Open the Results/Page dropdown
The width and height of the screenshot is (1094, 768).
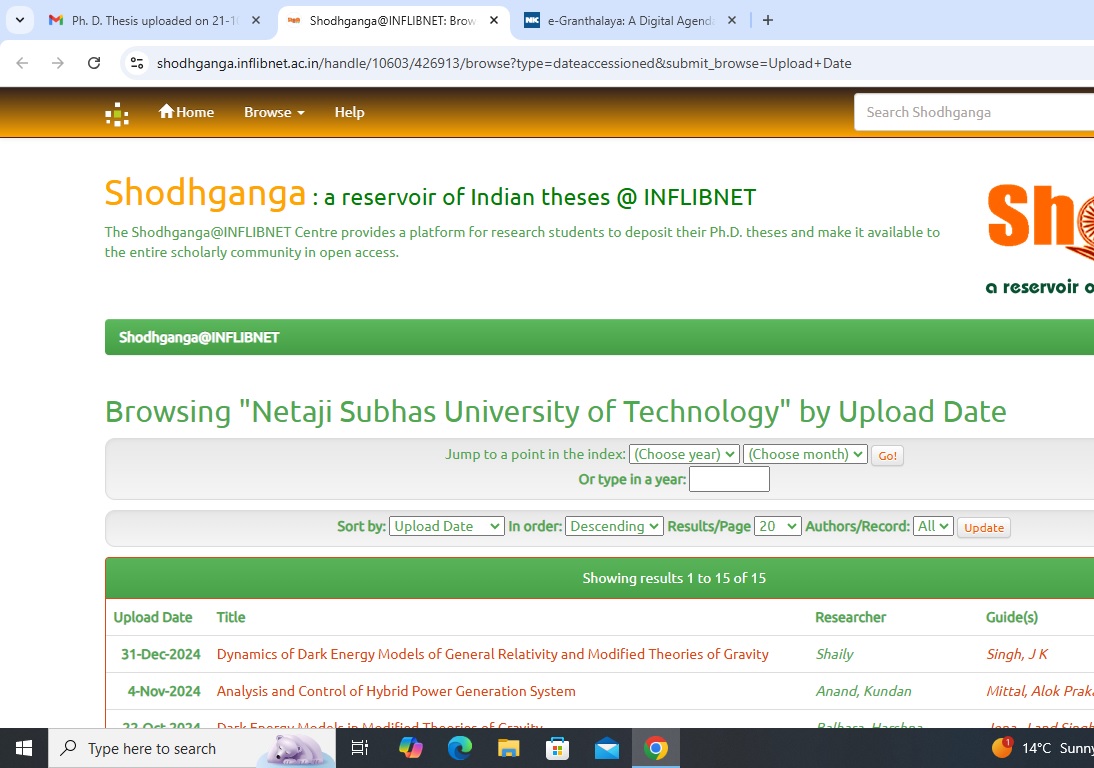pos(777,526)
